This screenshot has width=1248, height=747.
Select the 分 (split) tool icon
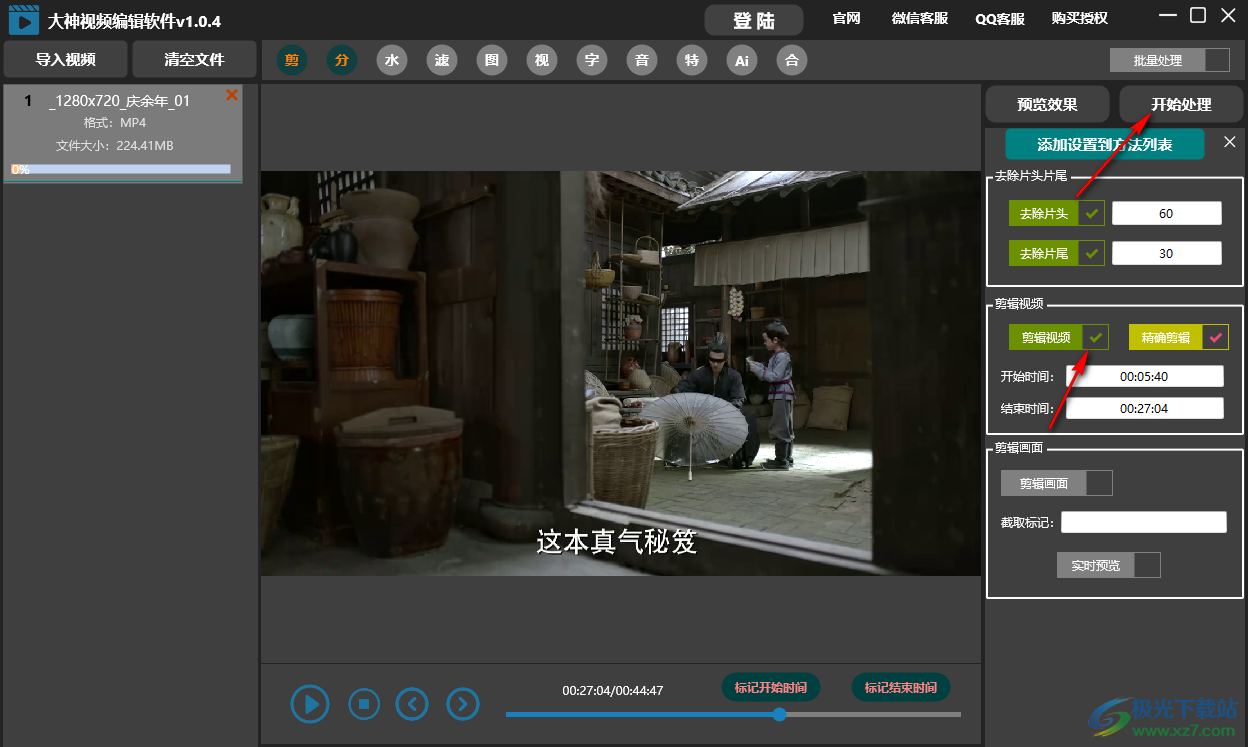342,60
